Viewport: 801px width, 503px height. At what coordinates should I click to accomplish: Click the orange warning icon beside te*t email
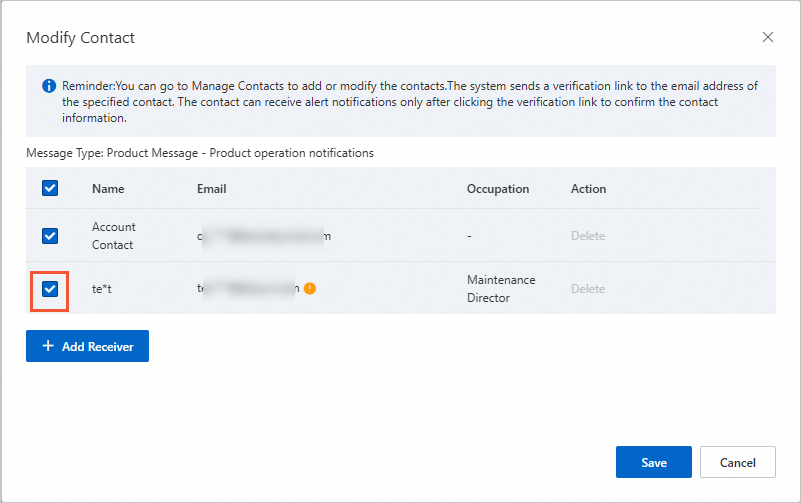[x=310, y=288]
